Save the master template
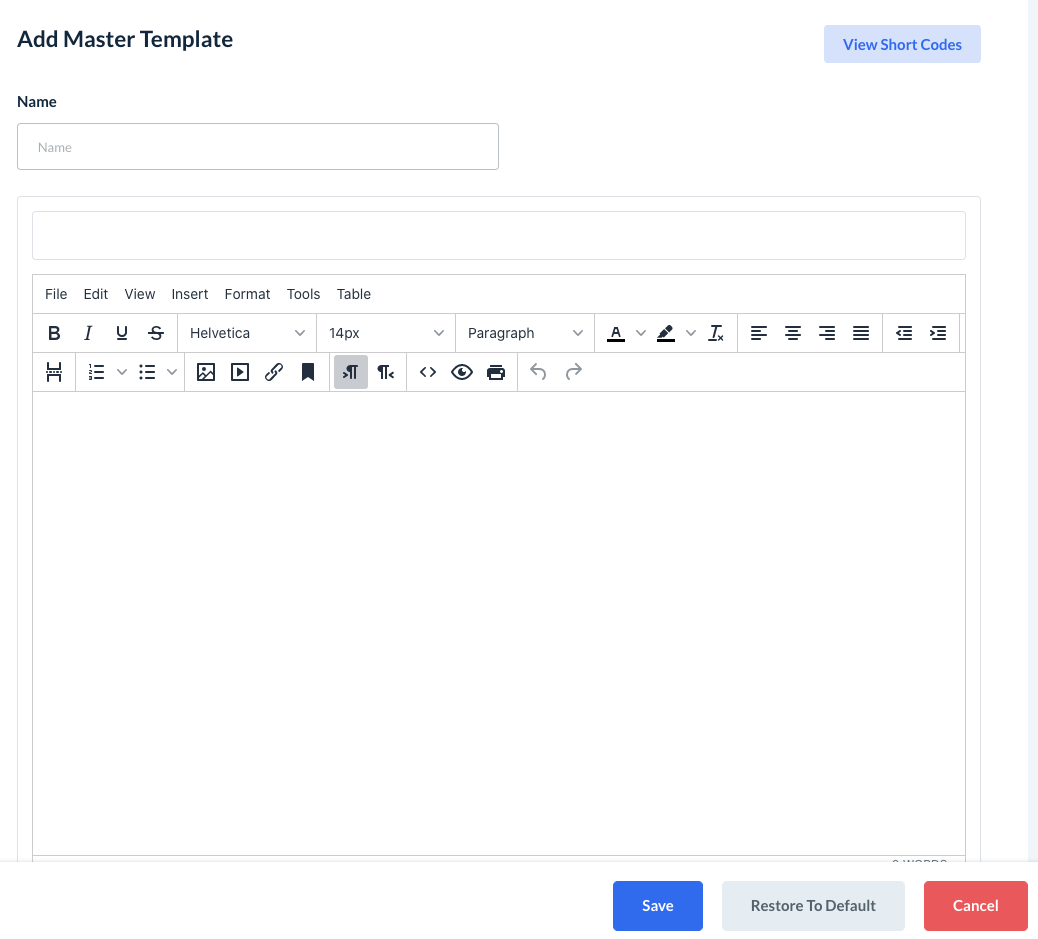Viewport: 1038px width, 939px height. pyautogui.click(x=657, y=905)
